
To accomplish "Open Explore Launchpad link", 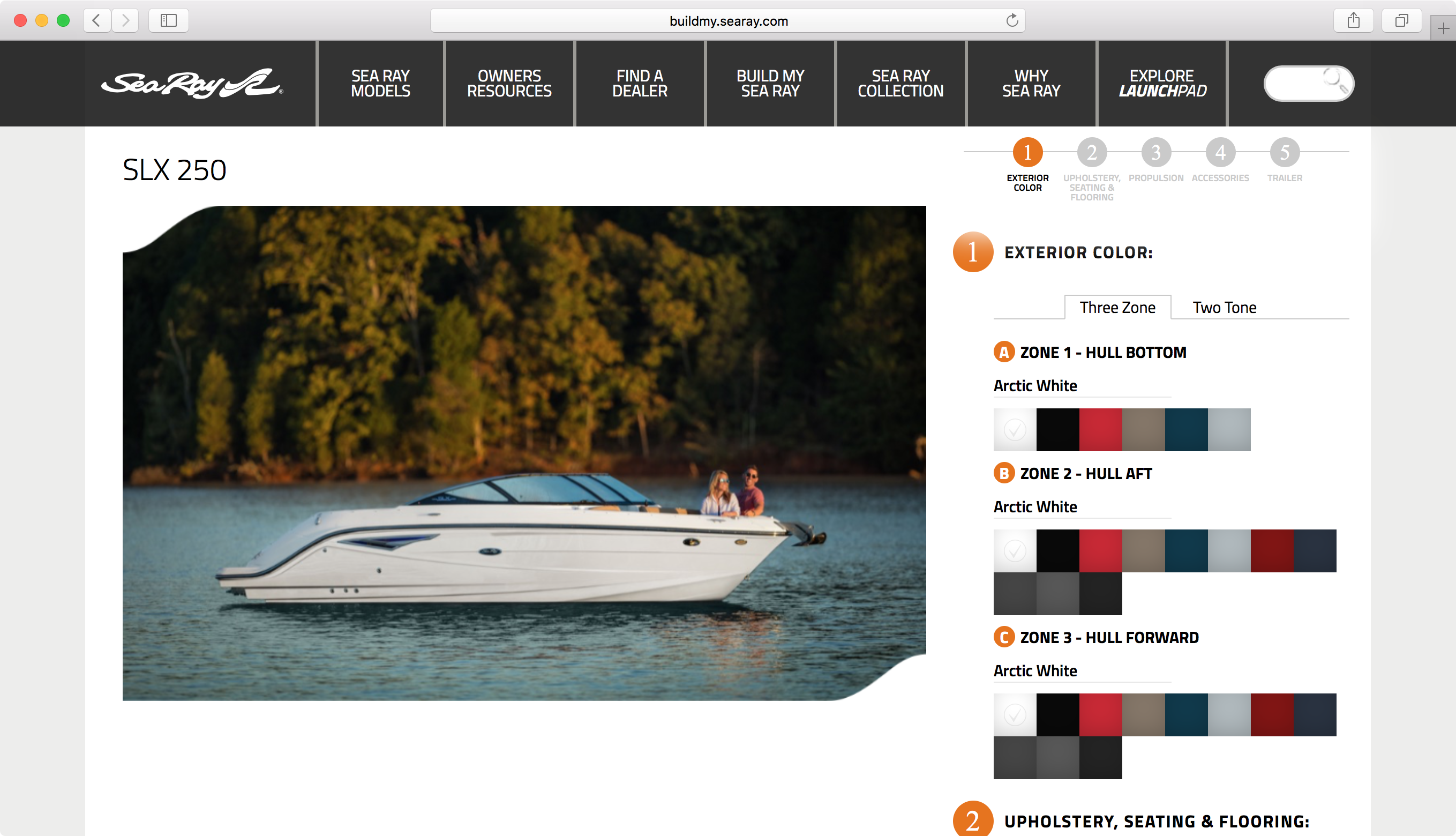I will [1162, 83].
